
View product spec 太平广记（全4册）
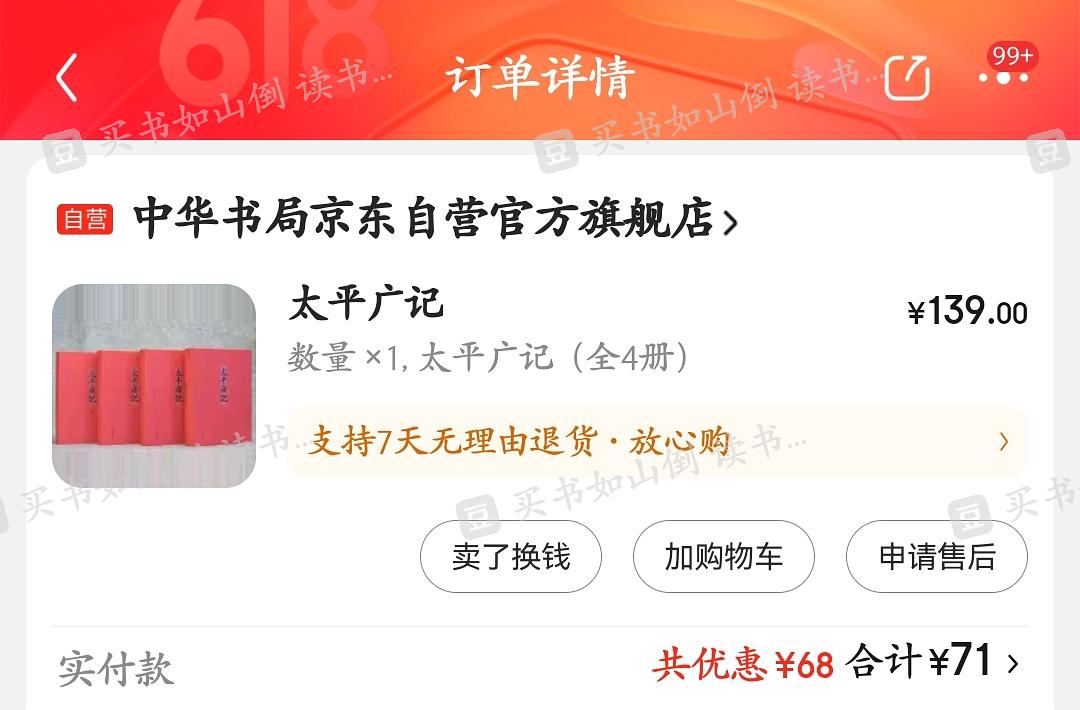pyautogui.click(x=554, y=357)
